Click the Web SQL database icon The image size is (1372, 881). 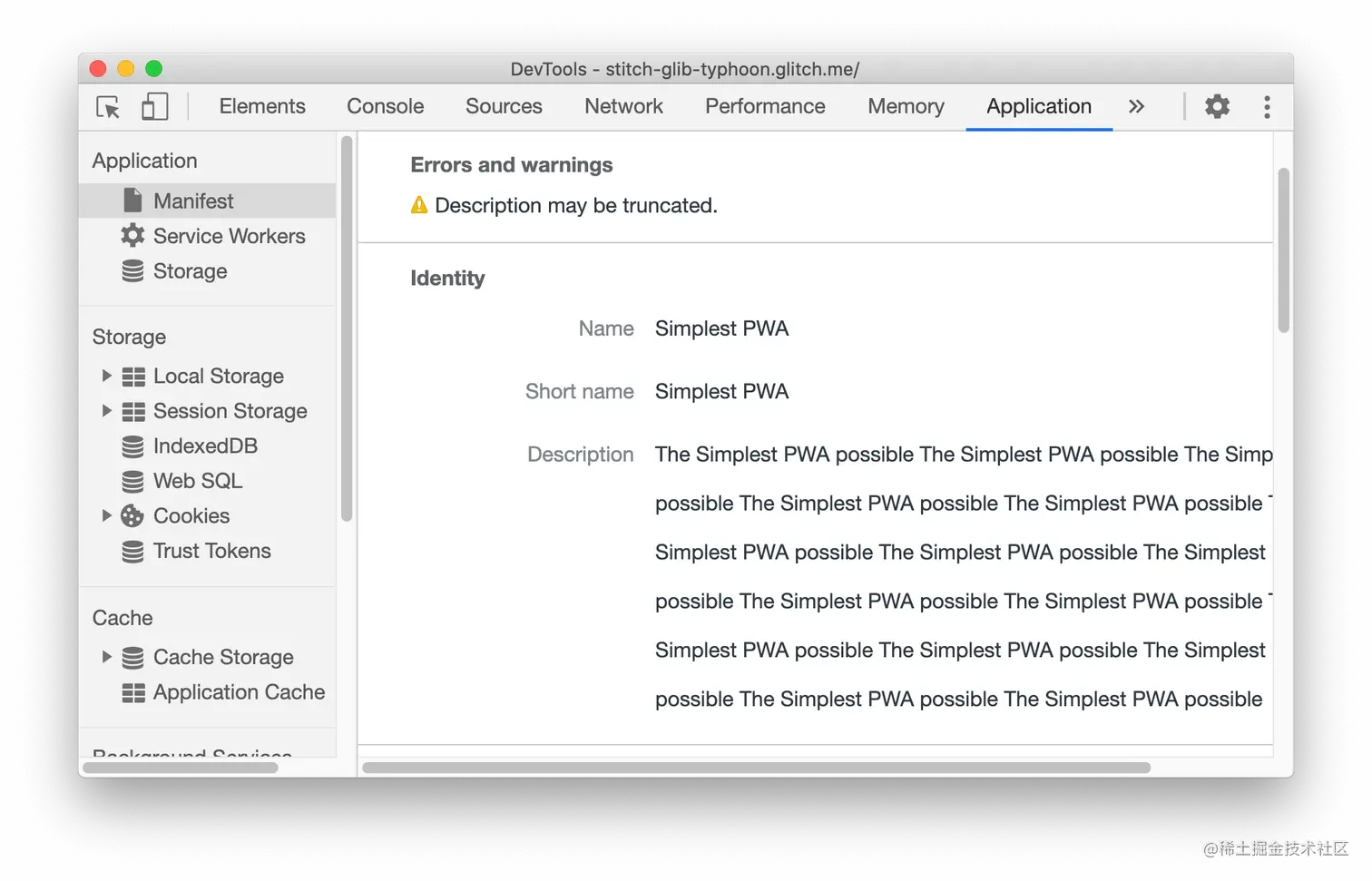132,481
